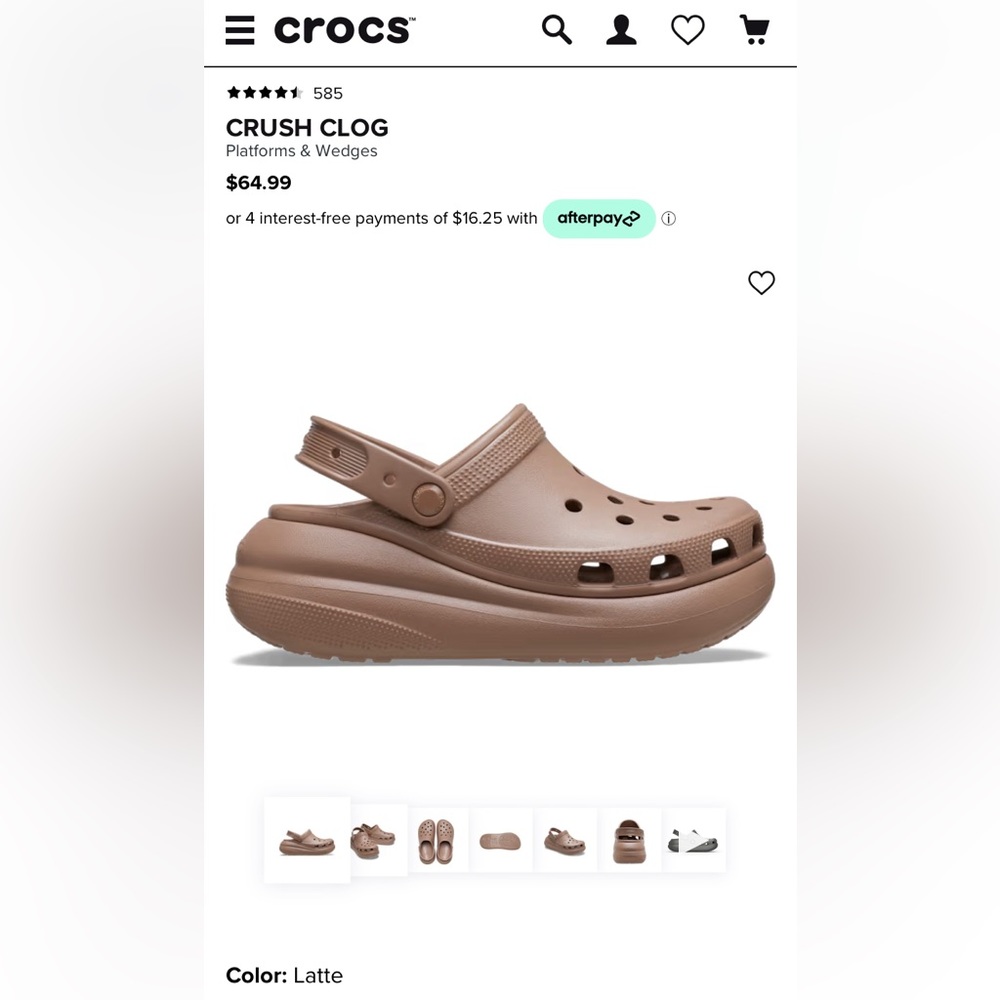Image resolution: width=1000 pixels, height=1000 pixels.
Task: Click the Afterpay badge
Action: click(599, 218)
